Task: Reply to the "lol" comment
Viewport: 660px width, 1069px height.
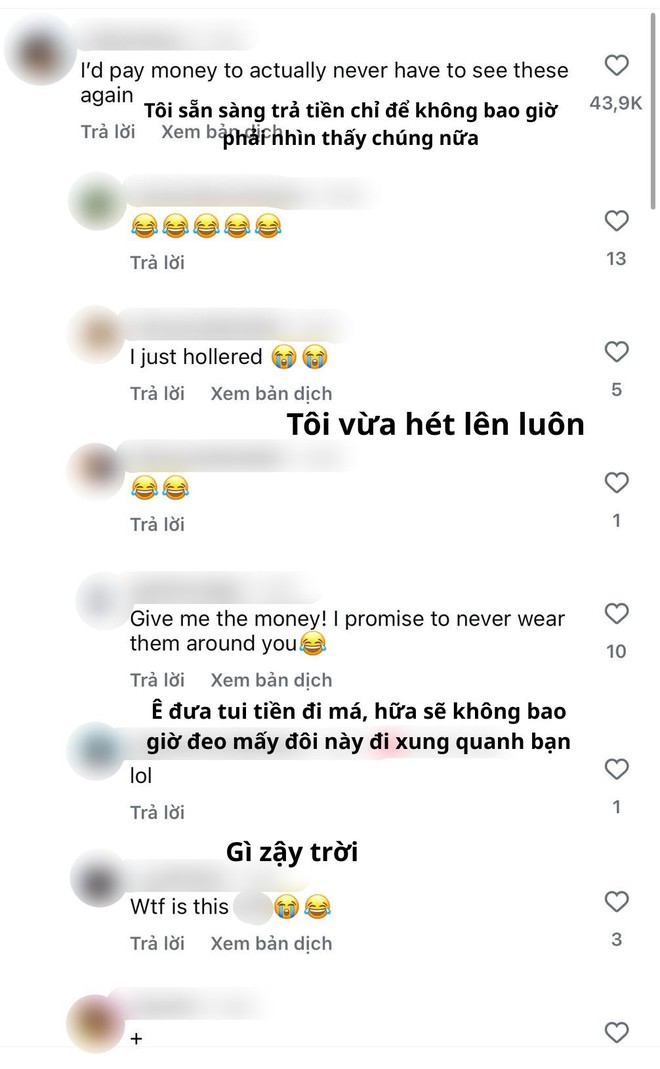Action: point(158,813)
